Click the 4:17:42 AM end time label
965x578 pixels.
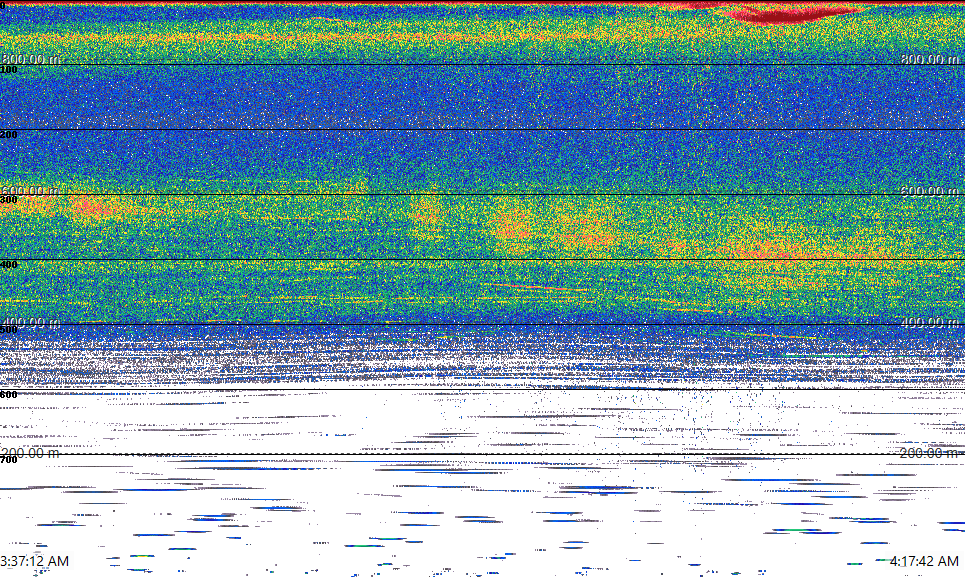(924, 561)
